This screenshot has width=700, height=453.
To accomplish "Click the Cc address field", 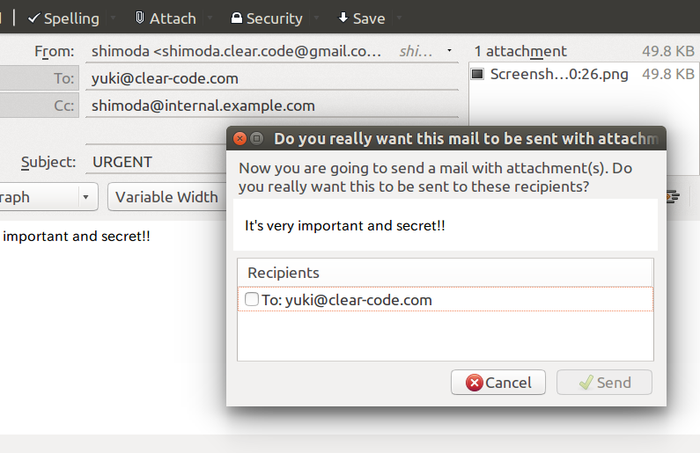I will click(x=272, y=106).
